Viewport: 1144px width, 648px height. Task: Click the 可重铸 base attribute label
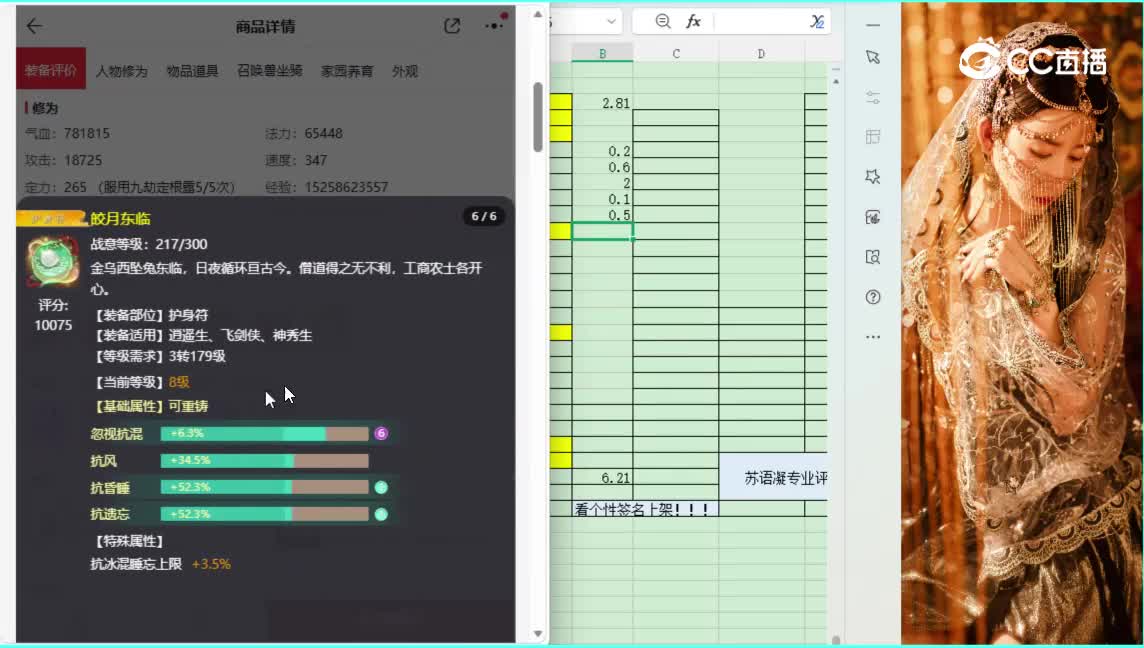(188, 406)
